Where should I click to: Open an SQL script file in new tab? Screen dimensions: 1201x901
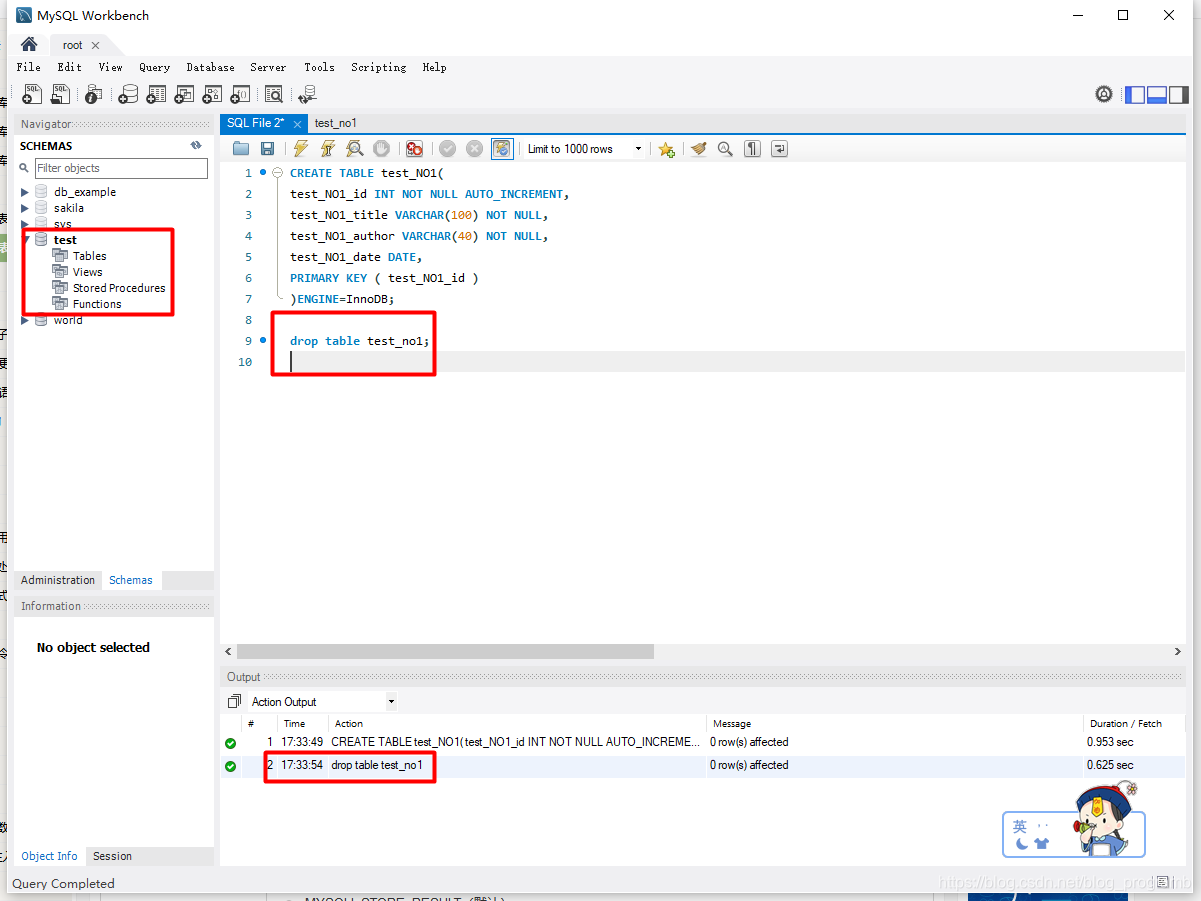click(x=60, y=94)
